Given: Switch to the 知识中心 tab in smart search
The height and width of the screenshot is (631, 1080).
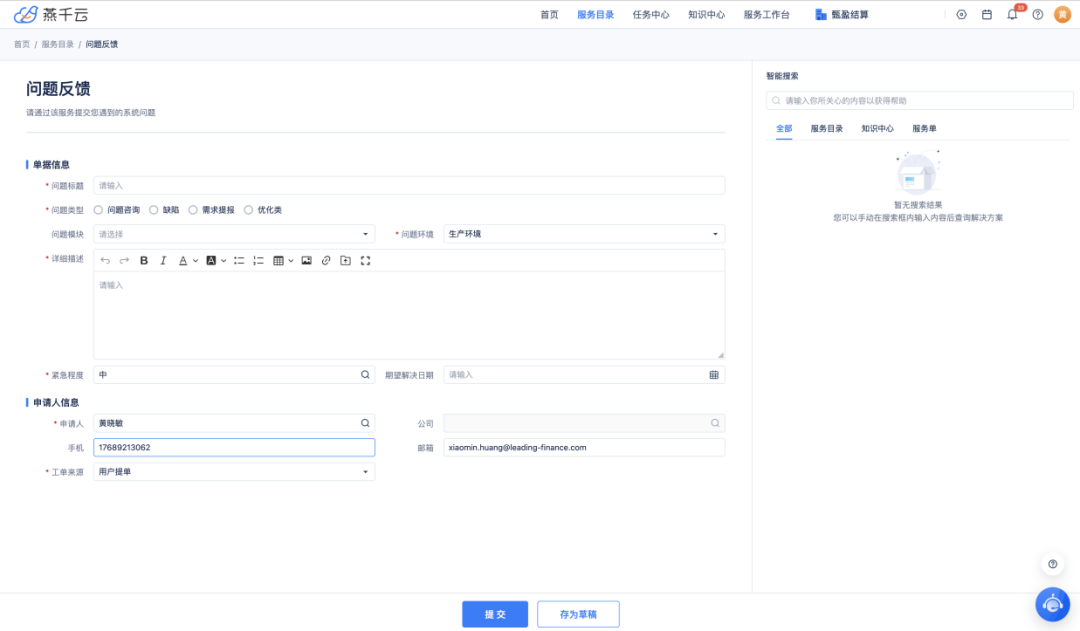Looking at the screenshot, I should point(877,129).
